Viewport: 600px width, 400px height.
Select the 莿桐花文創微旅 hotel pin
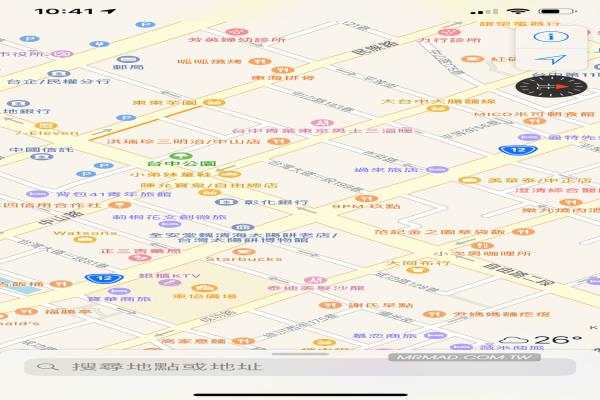[170, 224]
